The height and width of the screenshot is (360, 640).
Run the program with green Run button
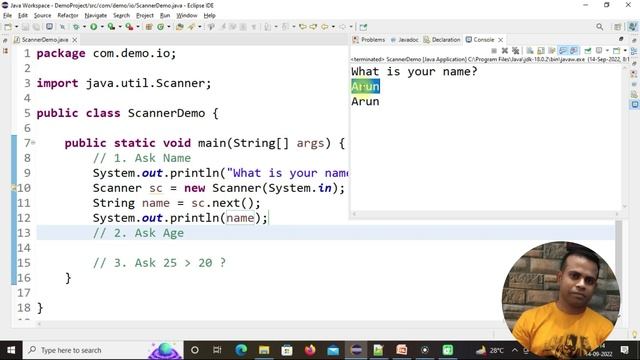click(x=93, y=27)
